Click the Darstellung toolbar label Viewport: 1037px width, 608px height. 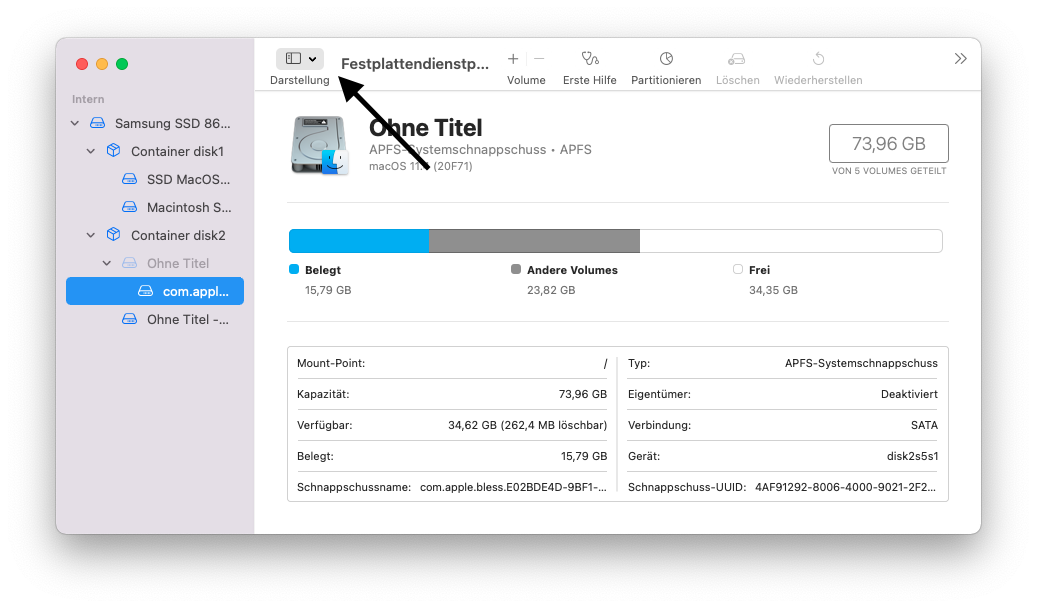(x=300, y=80)
